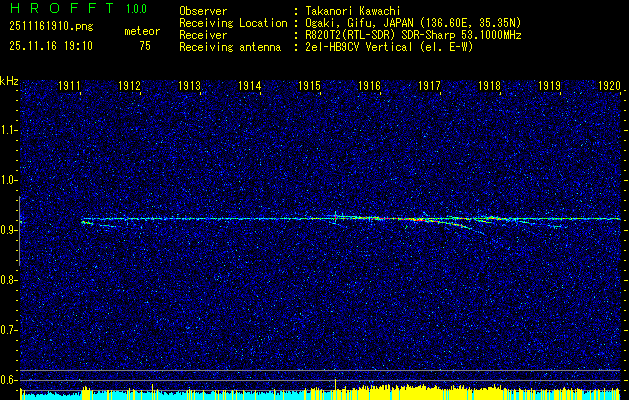Image resolution: width=629 pixels, height=400 pixels.
Task: Click the kHz axis unit label
Action: click(9, 81)
